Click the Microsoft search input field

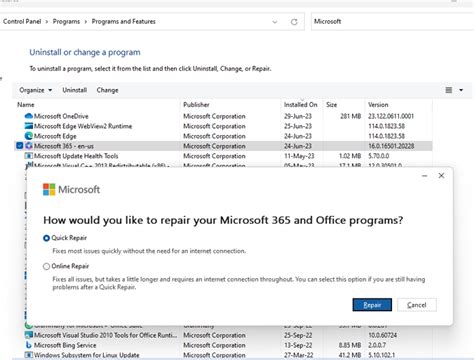[x=392, y=22]
